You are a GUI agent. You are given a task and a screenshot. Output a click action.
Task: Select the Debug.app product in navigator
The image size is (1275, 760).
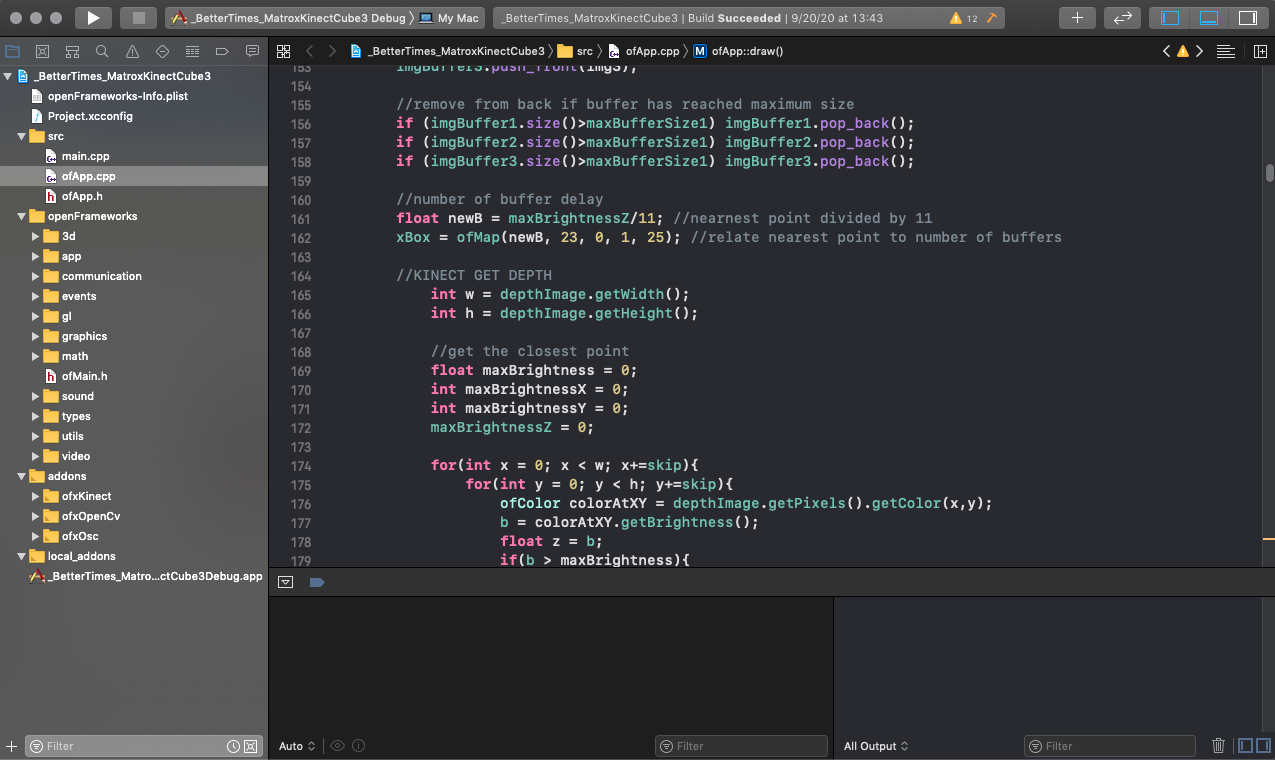click(155, 576)
